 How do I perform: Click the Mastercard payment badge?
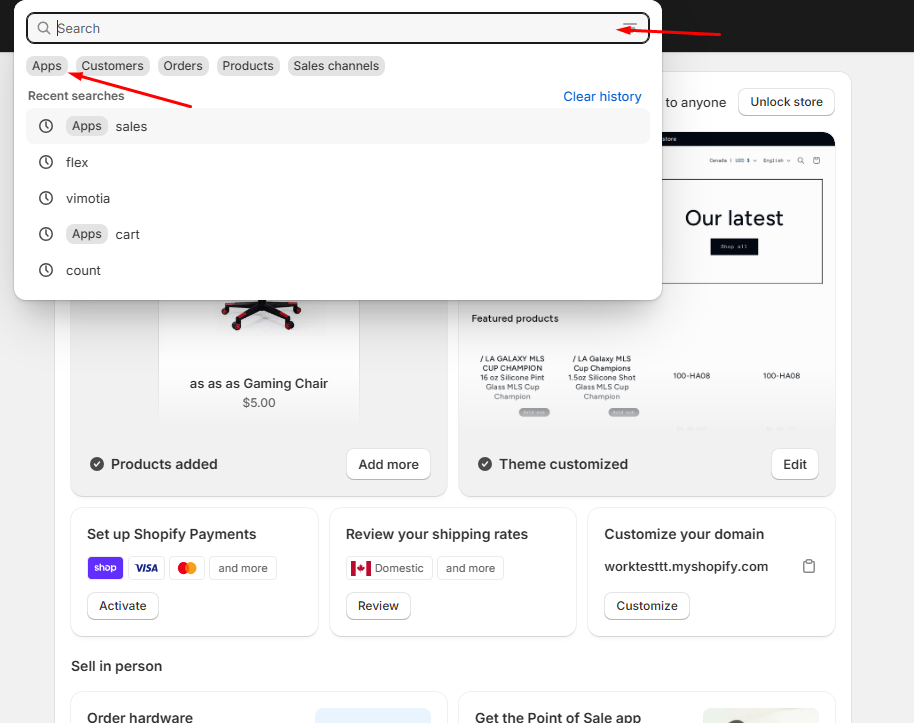click(187, 568)
